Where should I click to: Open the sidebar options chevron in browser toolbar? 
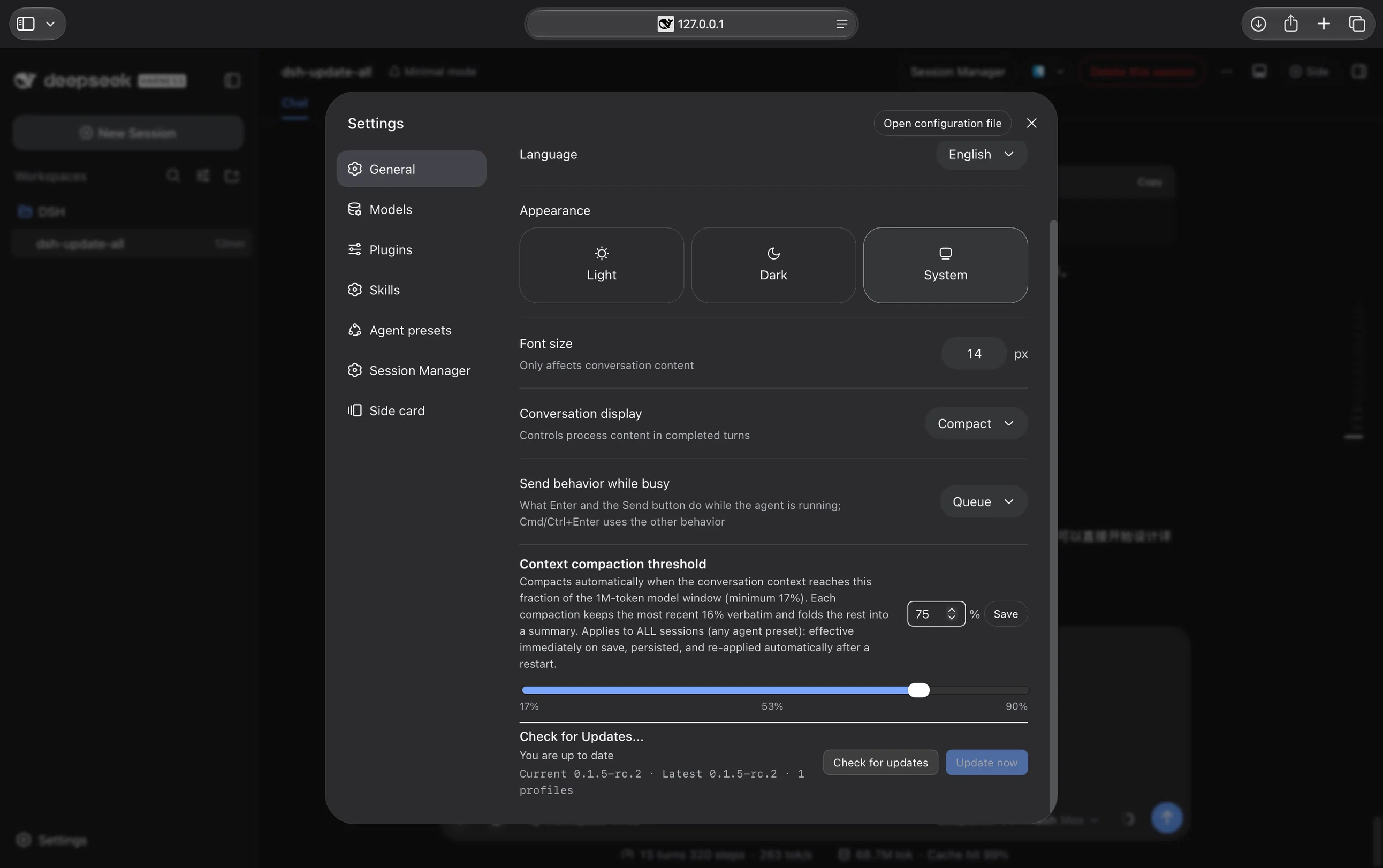pos(50,24)
